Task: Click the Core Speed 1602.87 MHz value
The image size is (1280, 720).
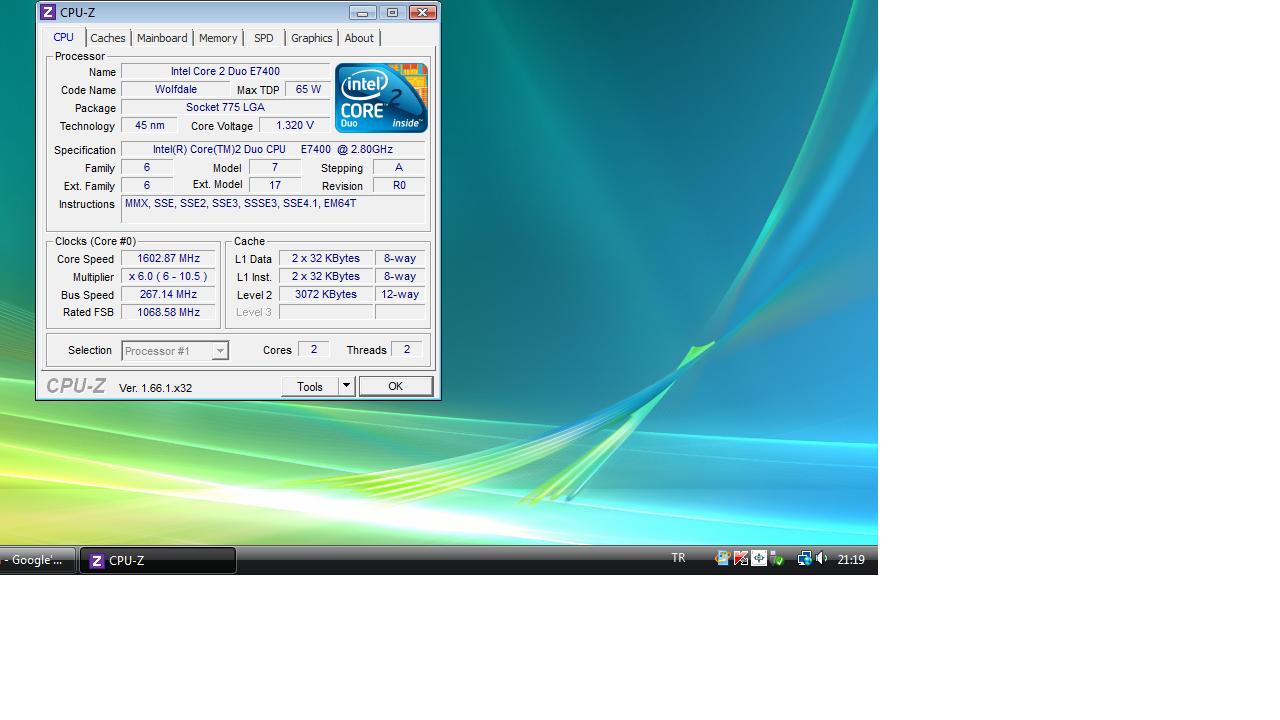Action: coord(168,259)
